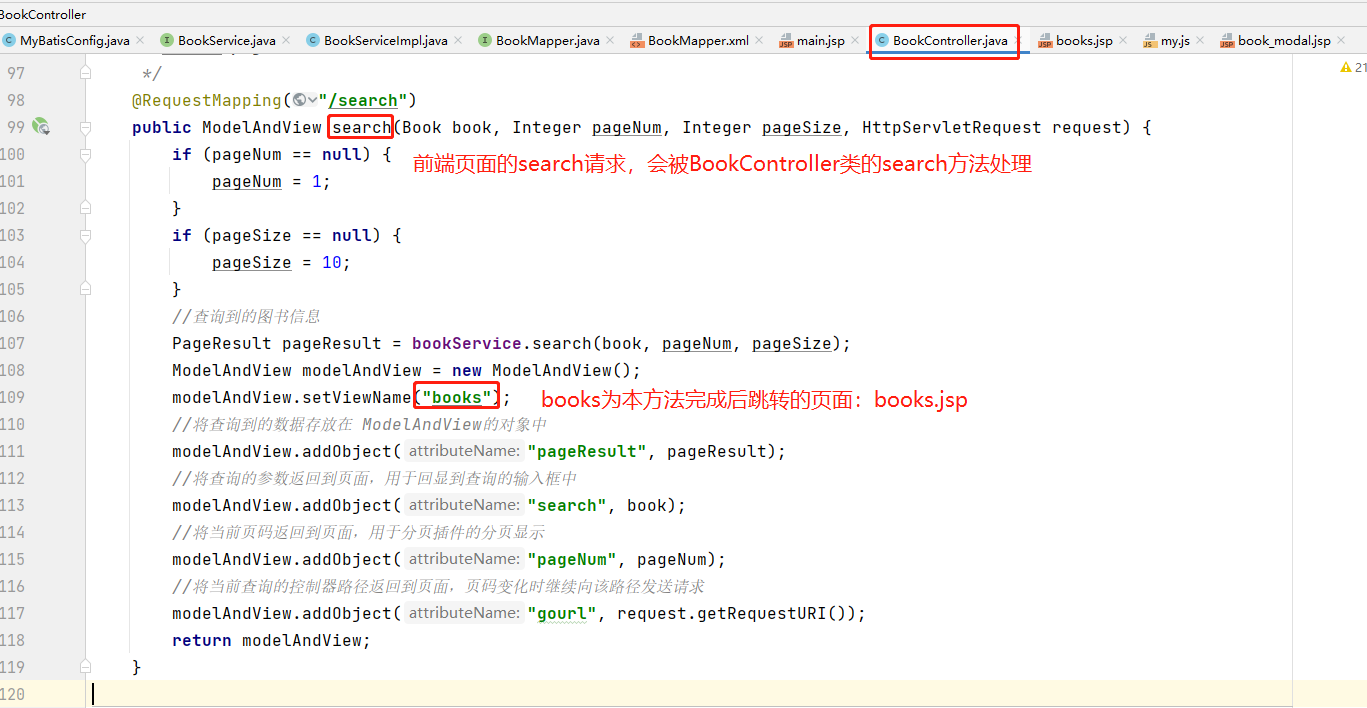Close the books.jsp tab
Screen dimensions: 1367x708
click(1123, 41)
